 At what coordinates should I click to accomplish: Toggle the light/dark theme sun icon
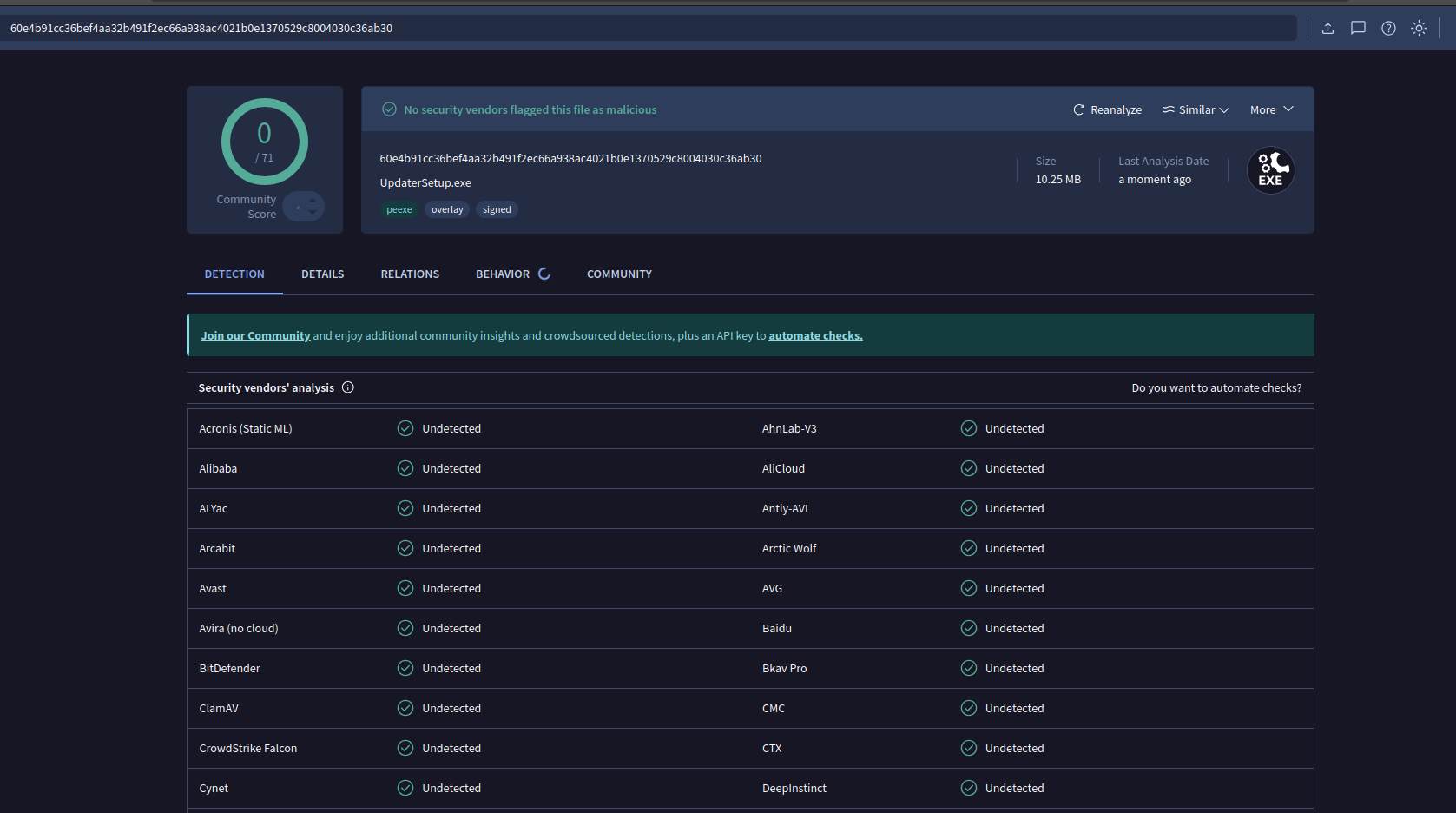pos(1419,29)
